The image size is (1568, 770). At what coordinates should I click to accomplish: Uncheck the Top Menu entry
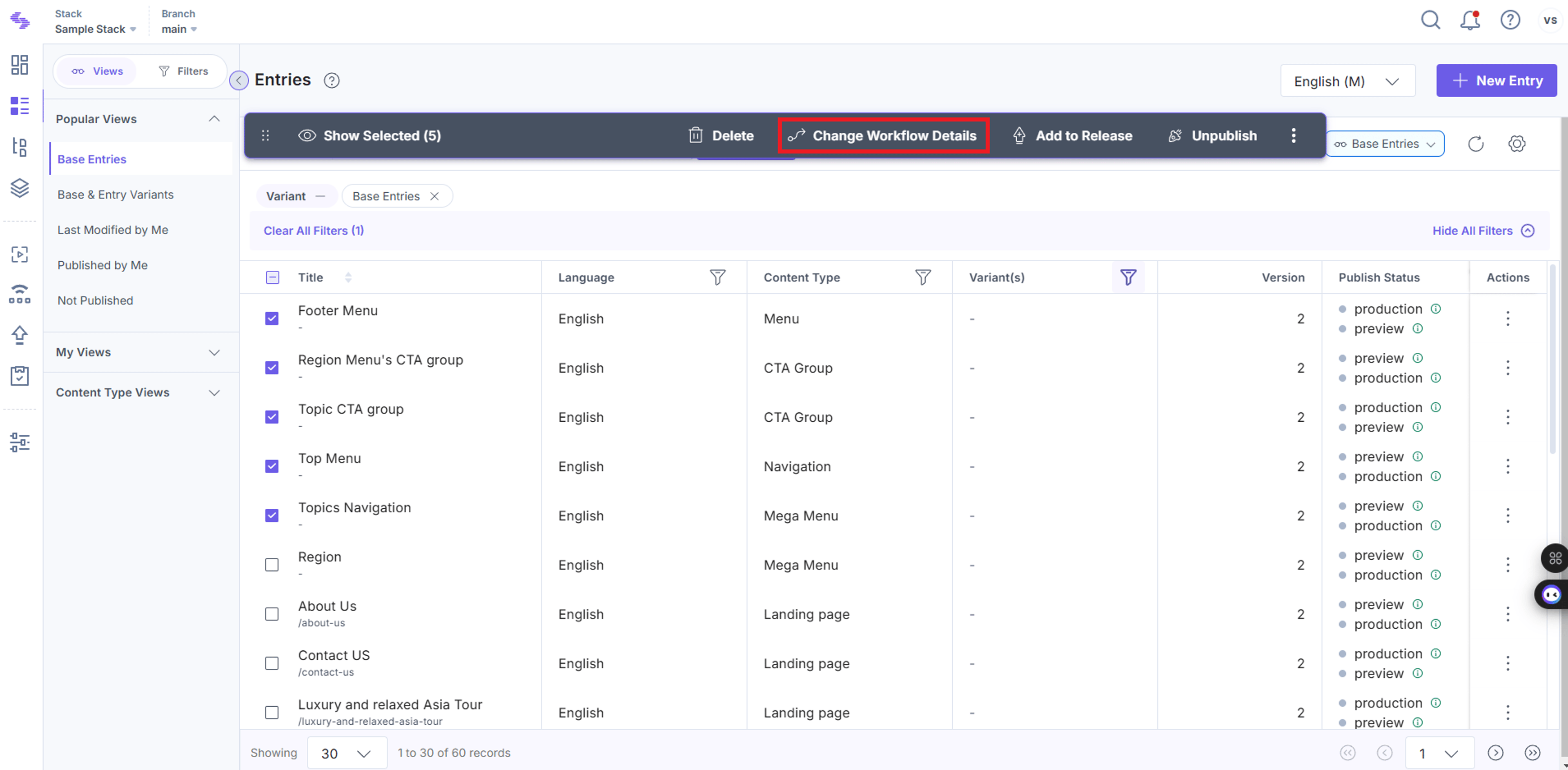272,467
